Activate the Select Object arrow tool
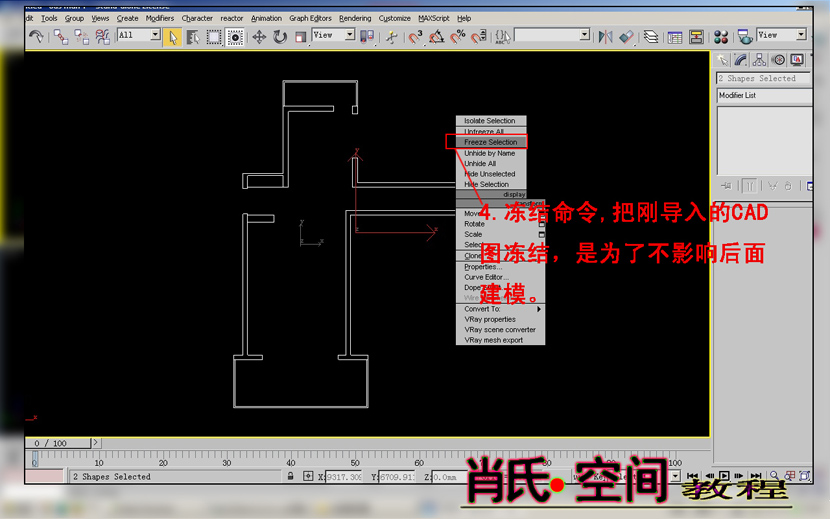 [173, 37]
